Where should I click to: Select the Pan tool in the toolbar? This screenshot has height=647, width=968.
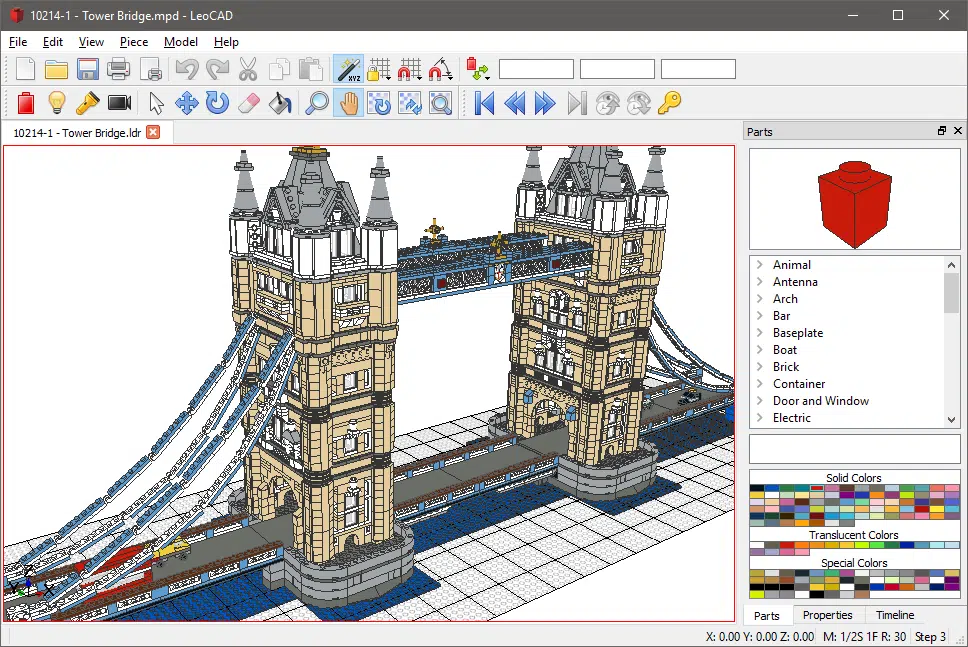click(351, 103)
